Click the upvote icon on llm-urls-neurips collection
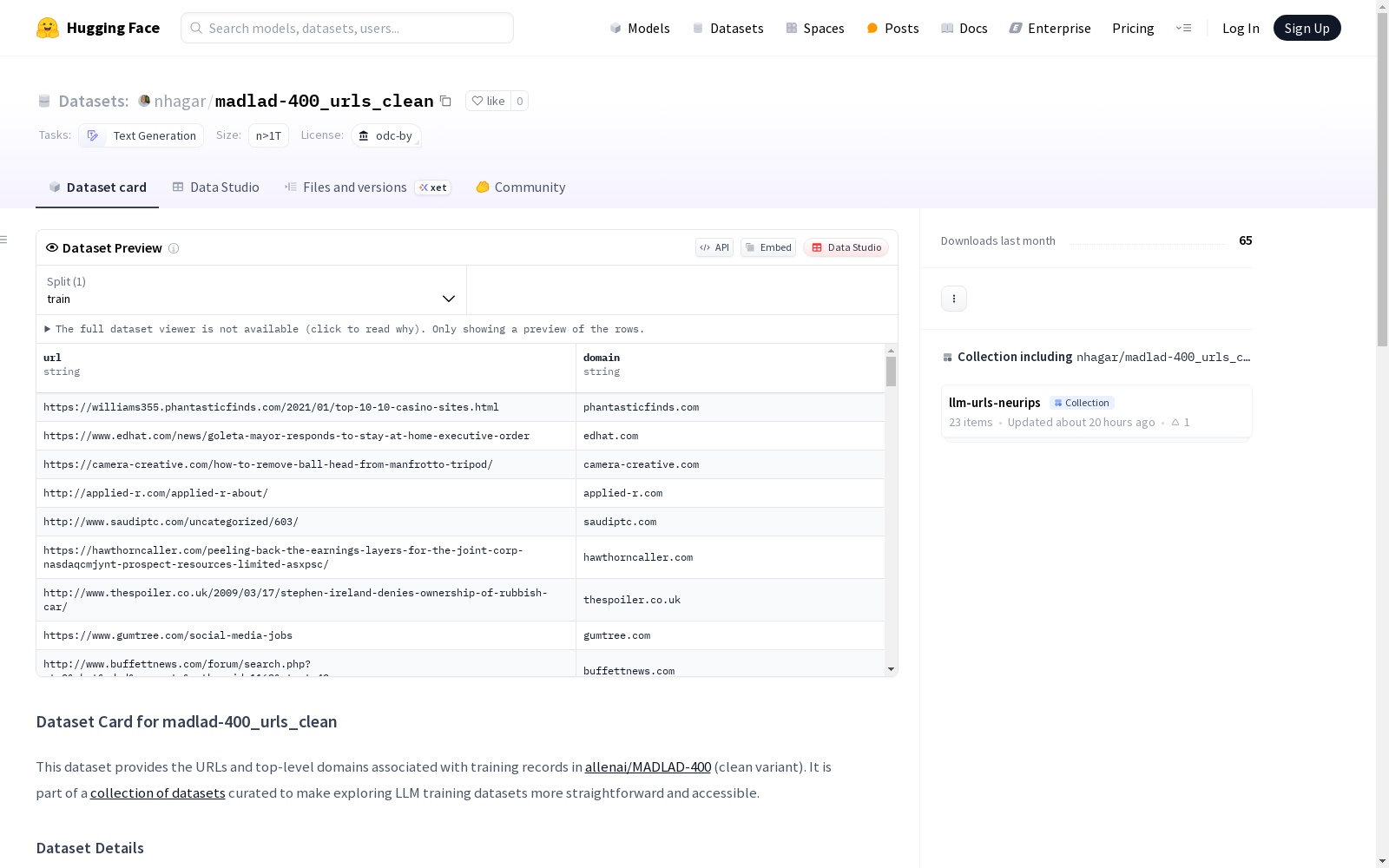The width and height of the screenshot is (1389, 868). click(x=1175, y=422)
